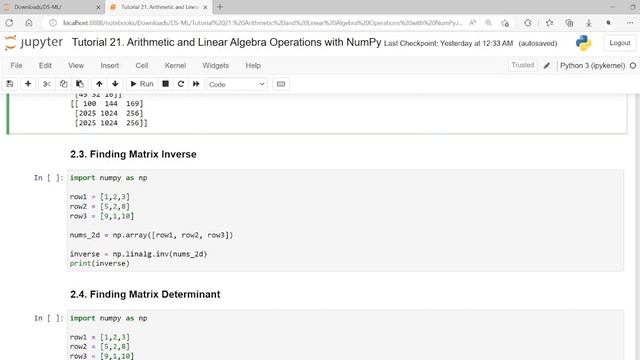
Task: Click the print(inverse) line
Action: [100, 264]
